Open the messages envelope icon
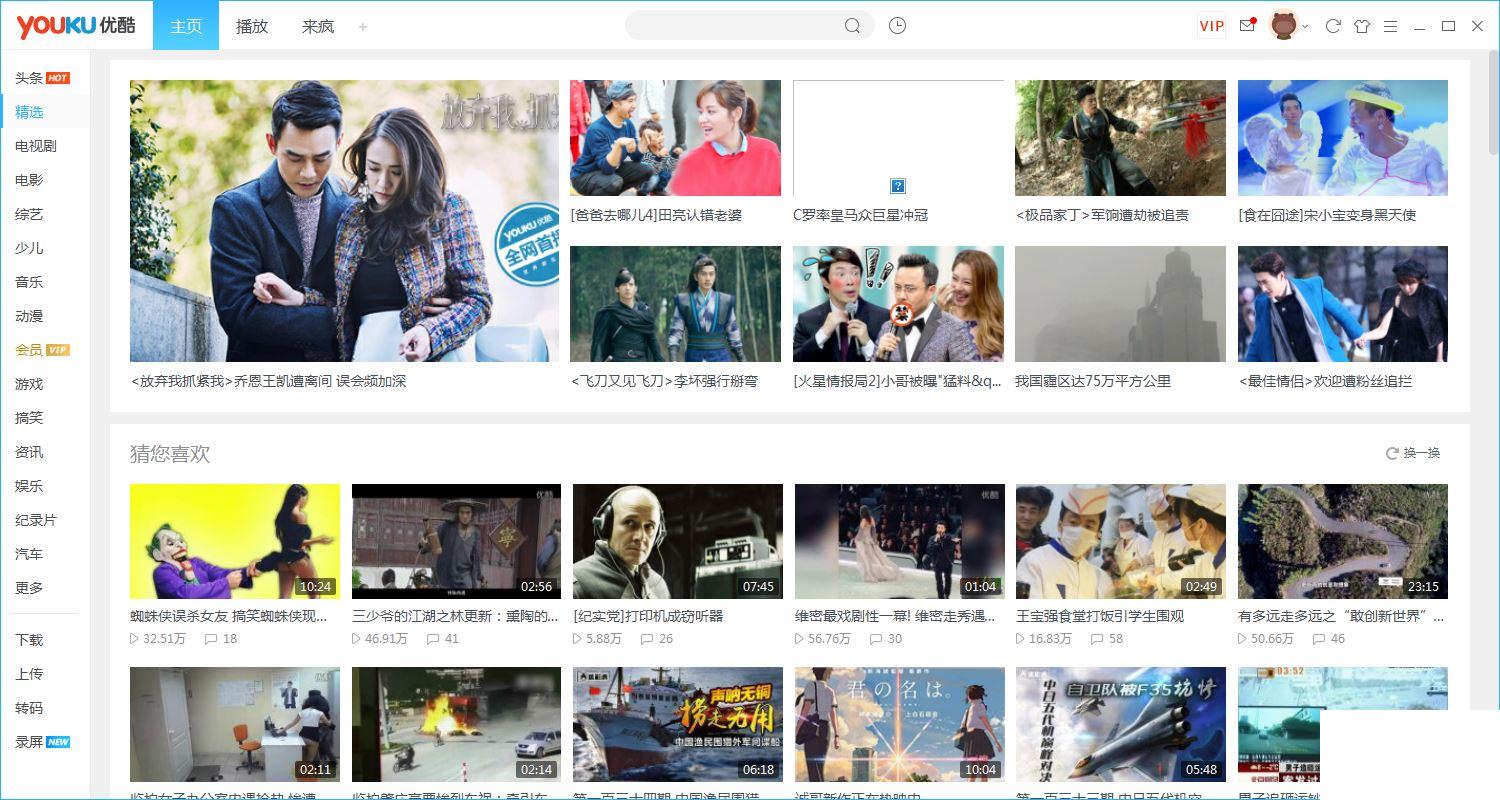The width and height of the screenshot is (1500, 800). point(1247,26)
